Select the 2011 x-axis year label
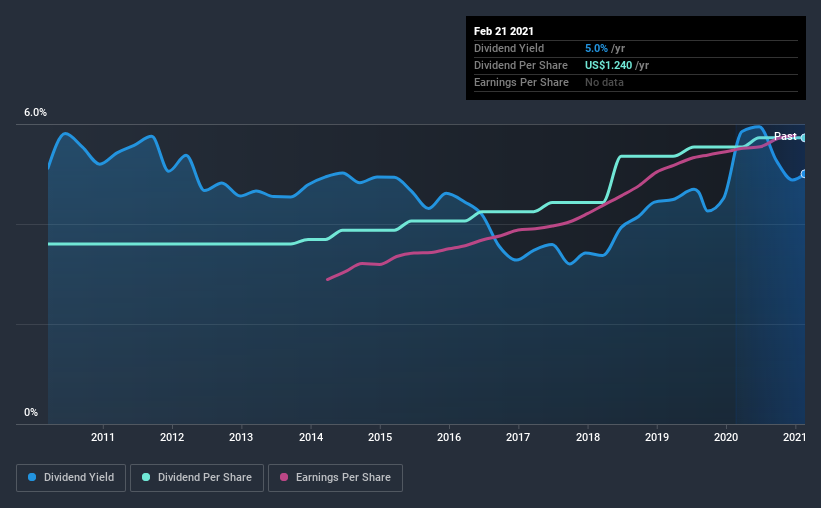This screenshot has width=821, height=508. pyautogui.click(x=103, y=437)
